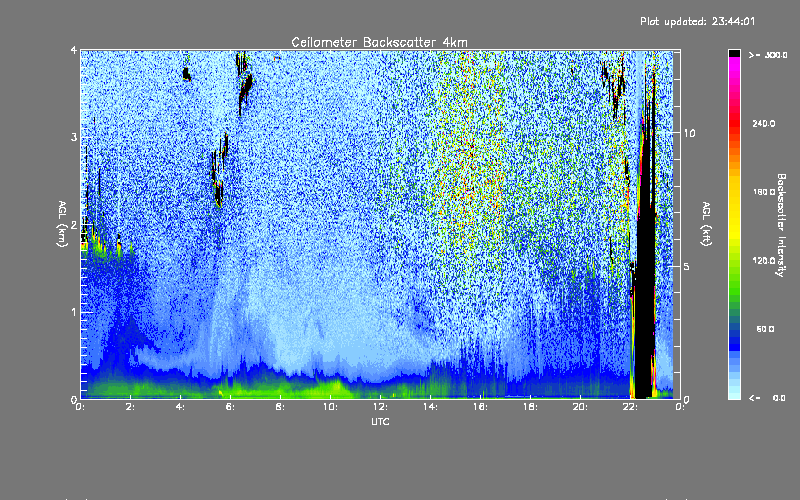The width and height of the screenshot is (800, 500).
Task: Click the "AGL (kft)" right axis label
Action: coord(707,224)
